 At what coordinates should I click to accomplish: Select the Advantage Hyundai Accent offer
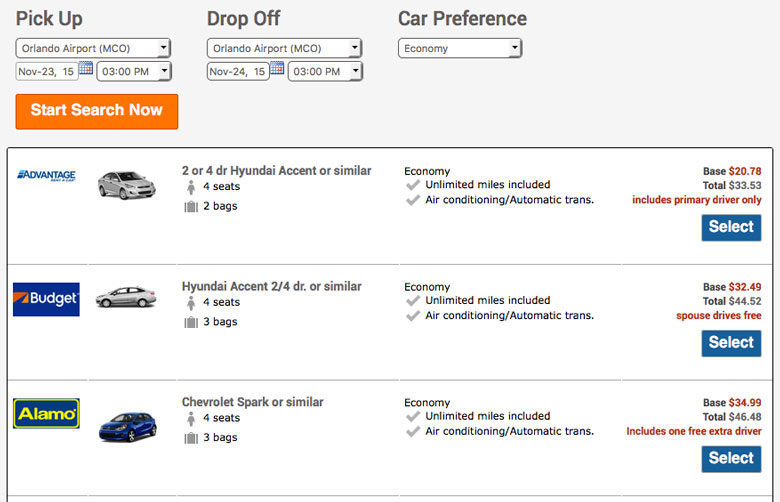tap(731, 227)
